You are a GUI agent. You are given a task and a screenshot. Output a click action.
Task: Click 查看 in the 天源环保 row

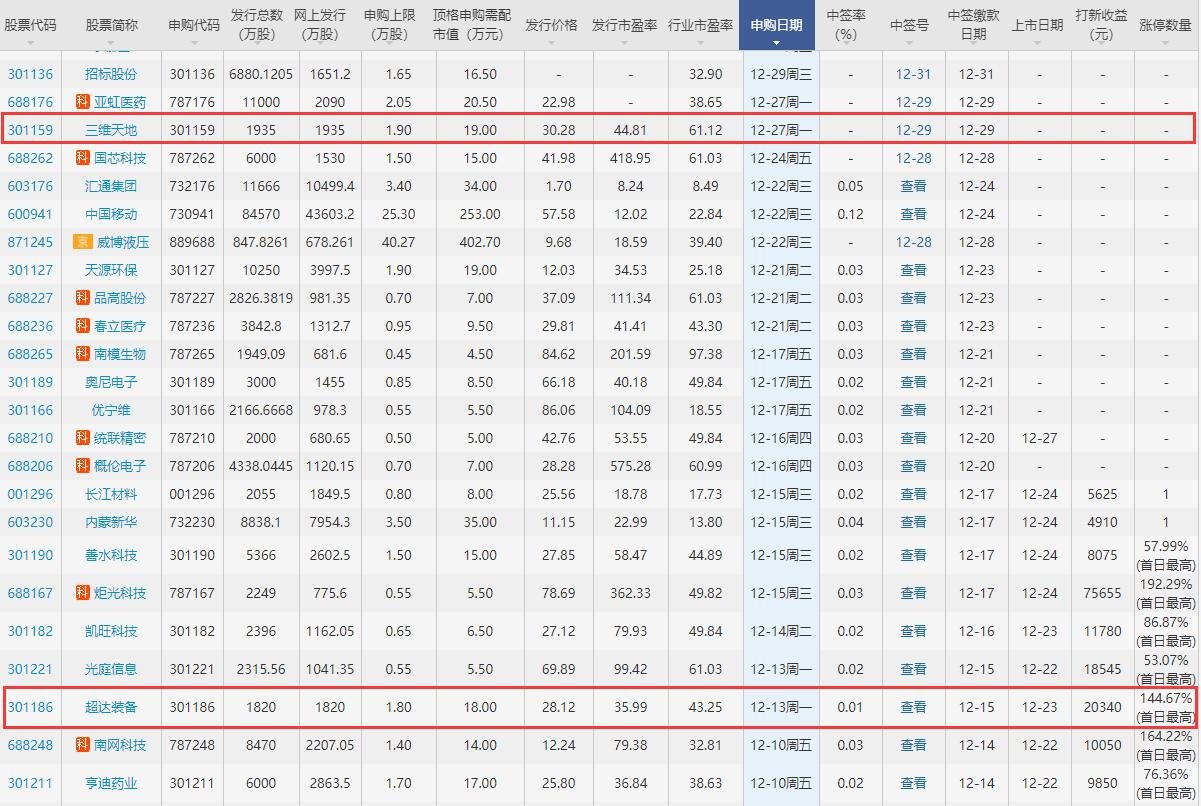[913, 270]
